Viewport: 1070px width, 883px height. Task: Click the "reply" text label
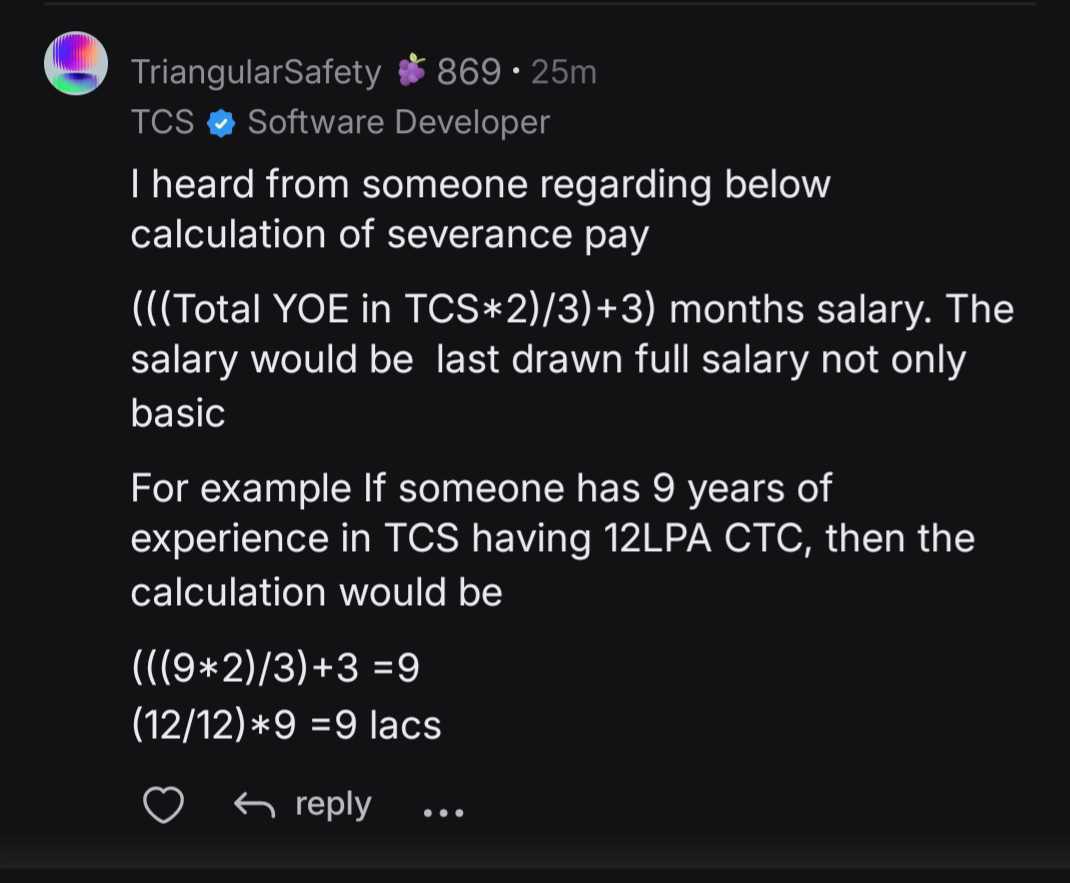click(333, 804)
